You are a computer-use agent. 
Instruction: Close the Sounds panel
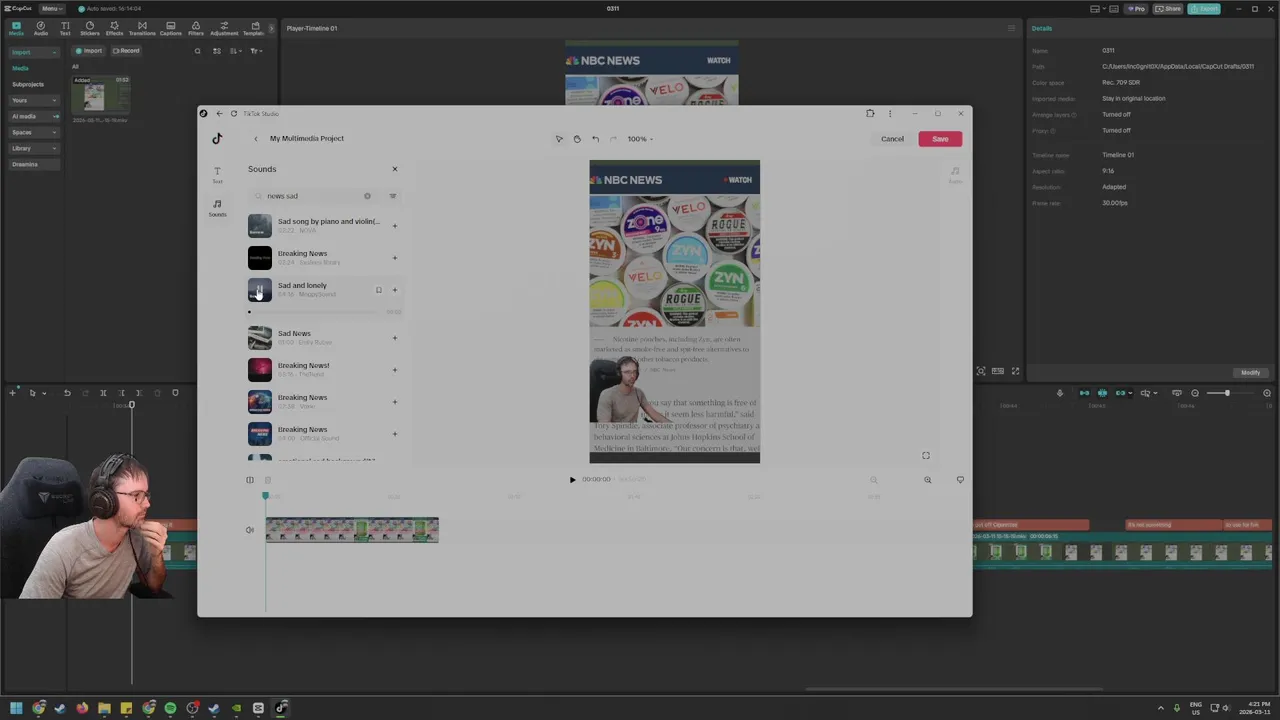click(x=394, y=169)
